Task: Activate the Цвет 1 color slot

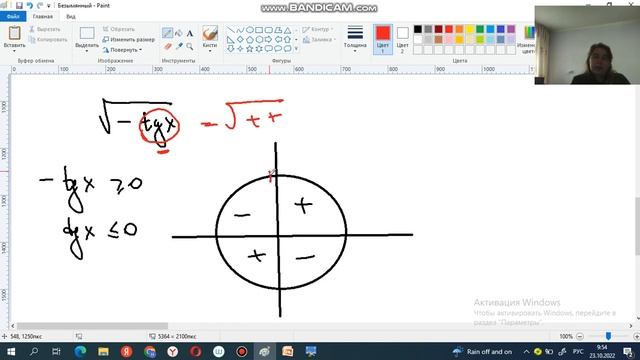Action: point(383,39)
